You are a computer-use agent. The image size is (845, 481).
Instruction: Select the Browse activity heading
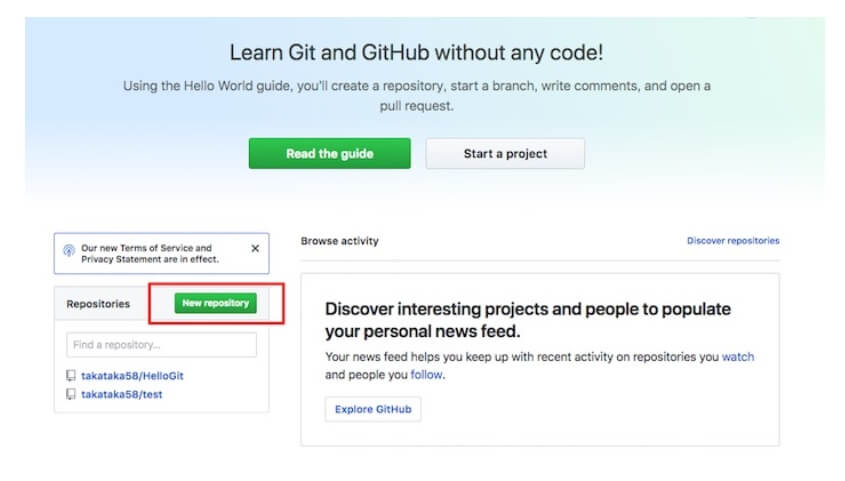(x=339, y=241)
